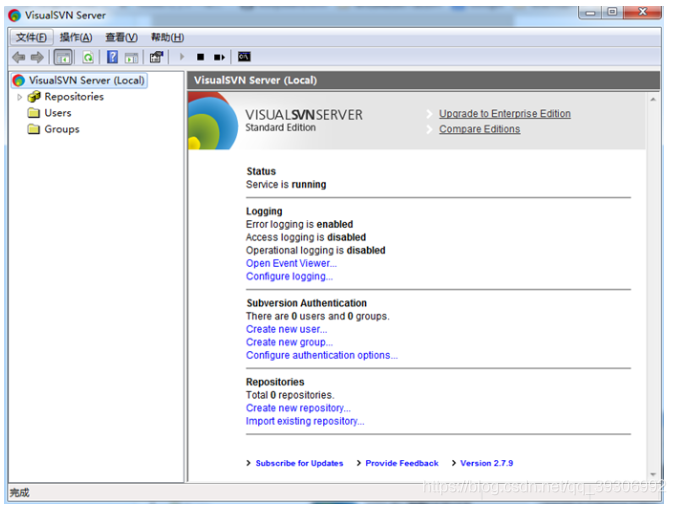Click Create new group link
The height and width of the screenshot is (505, 676).
click(289, 342)
